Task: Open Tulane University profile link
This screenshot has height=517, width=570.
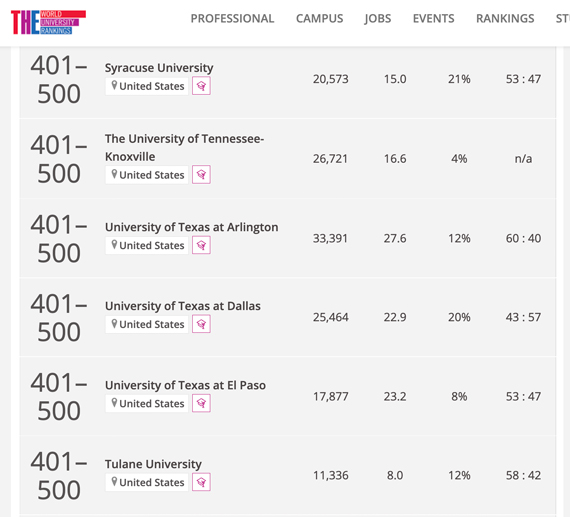Action: coord(153,464)
